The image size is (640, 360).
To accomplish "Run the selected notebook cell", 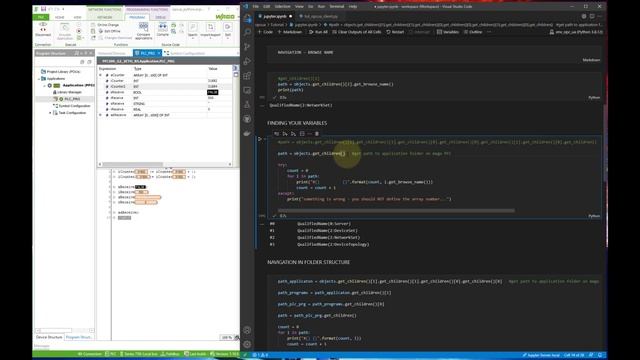I will pos(260,139).
